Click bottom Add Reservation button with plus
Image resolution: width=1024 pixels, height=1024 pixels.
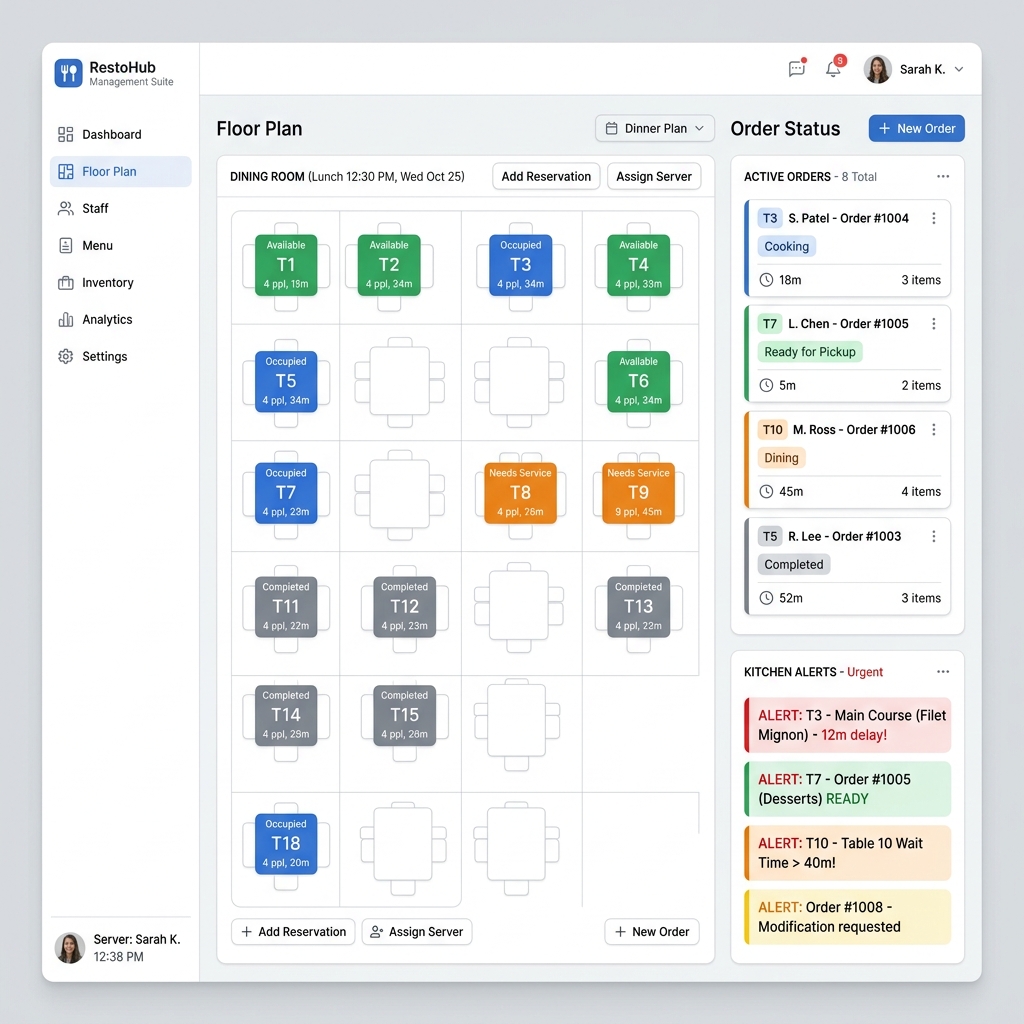(x=293, y=932)
